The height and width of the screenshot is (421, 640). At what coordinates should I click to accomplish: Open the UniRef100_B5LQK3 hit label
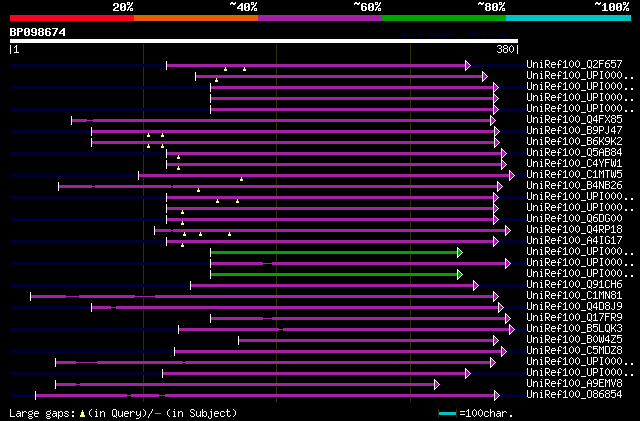pyautogui.click(x=574, y=328)
